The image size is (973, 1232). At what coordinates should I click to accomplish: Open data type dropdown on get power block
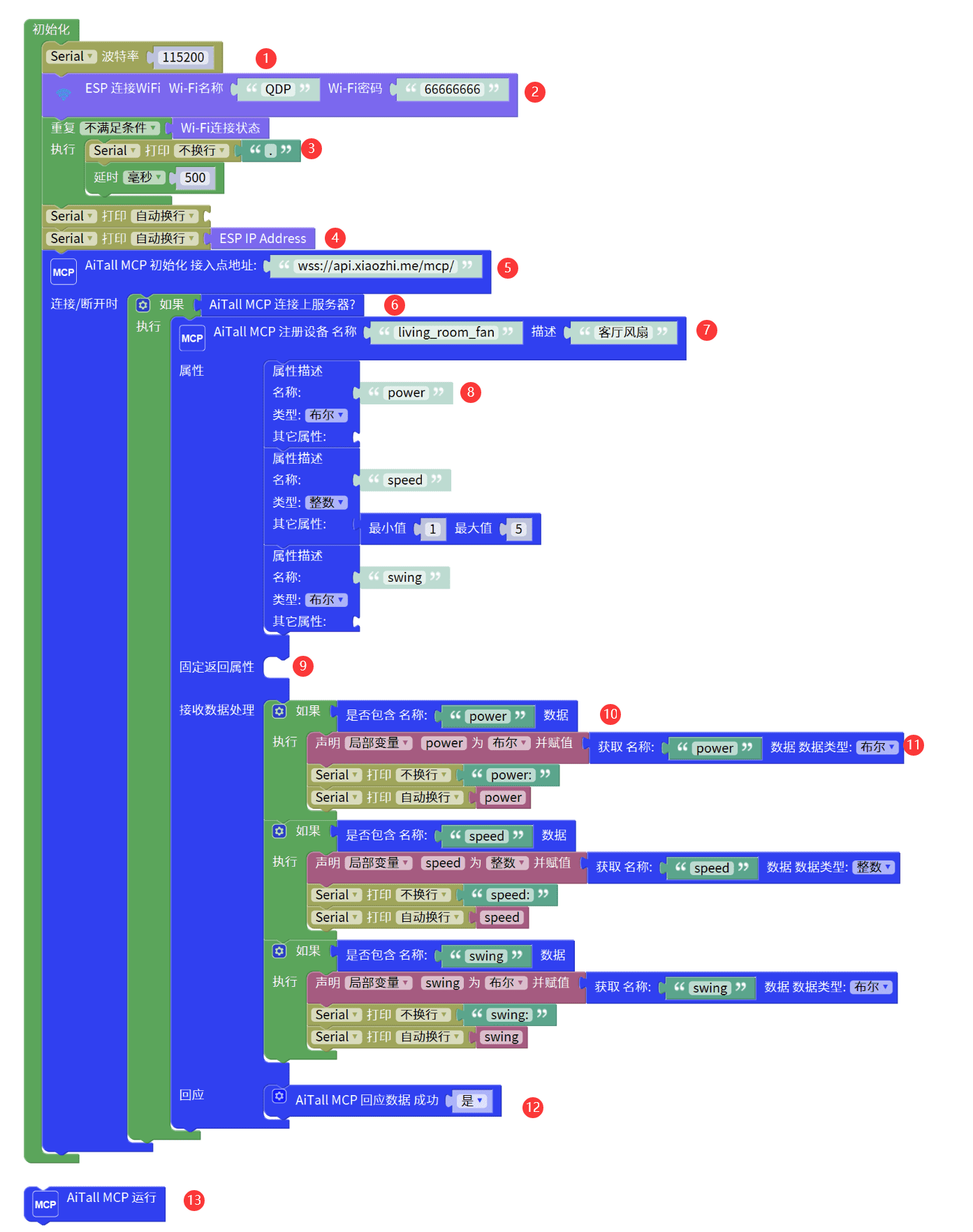pyautogui.click(x=877, y=747)
